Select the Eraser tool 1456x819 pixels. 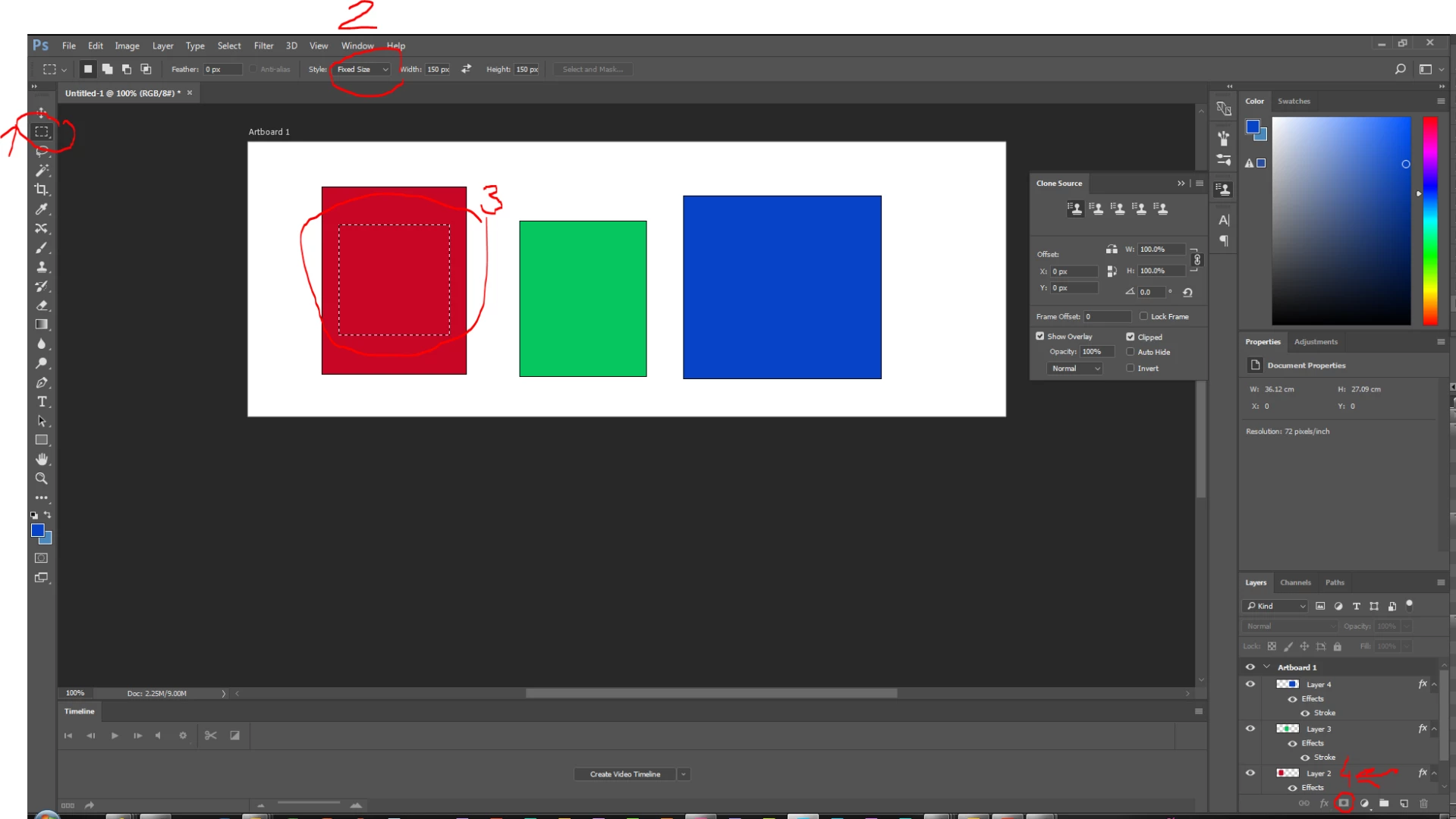tap(42, 306)
